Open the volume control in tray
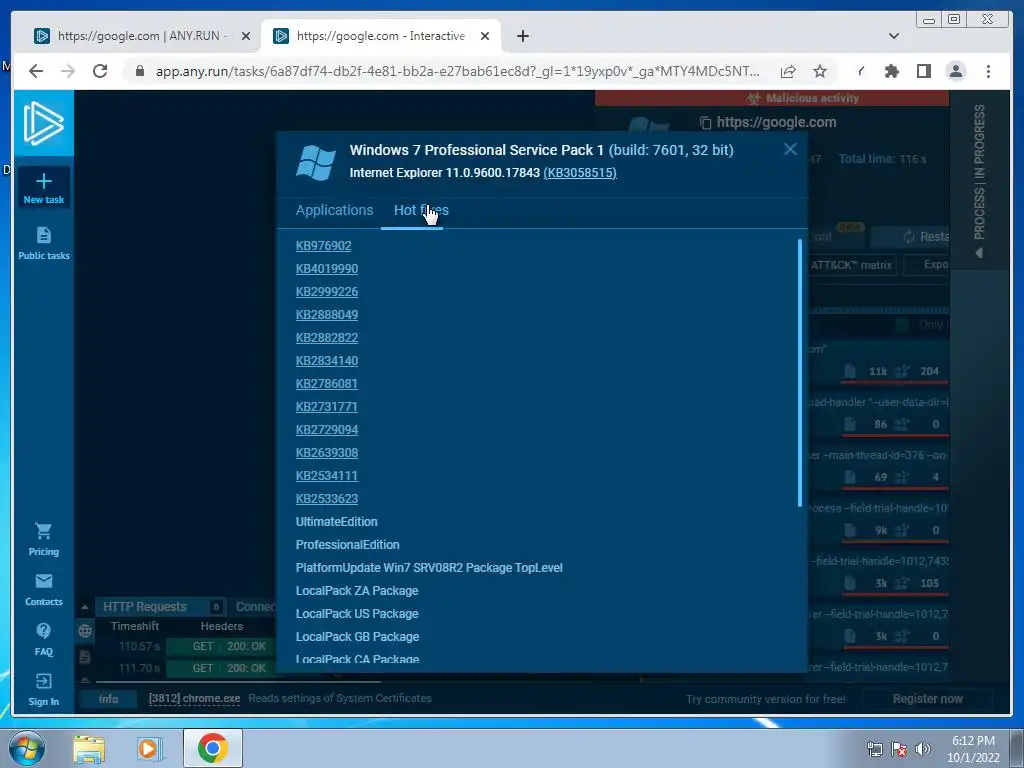 pos(923,749)
